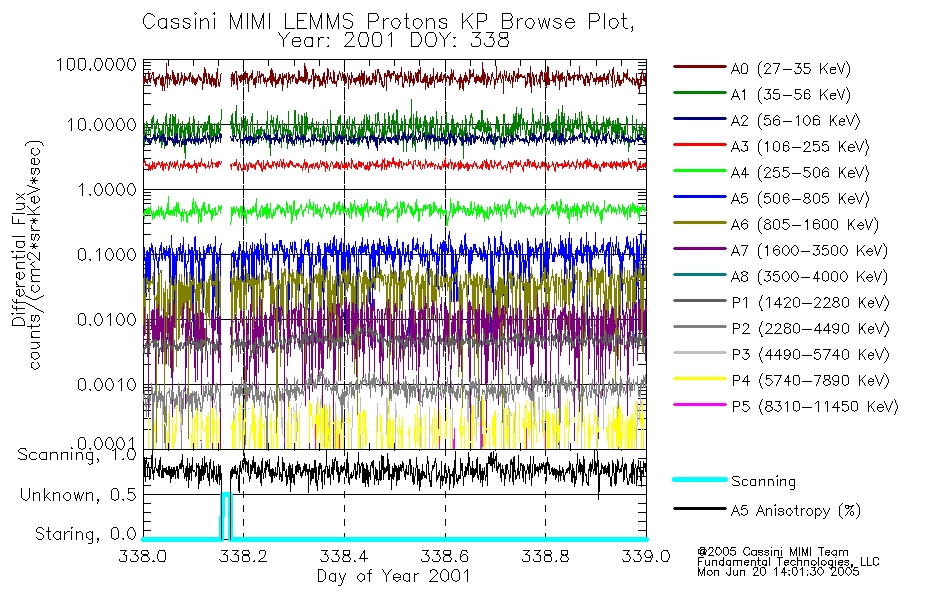This screenshot has width=950, height=600.
Task: Click the light green A4 legend line
Action: point(699,171)
